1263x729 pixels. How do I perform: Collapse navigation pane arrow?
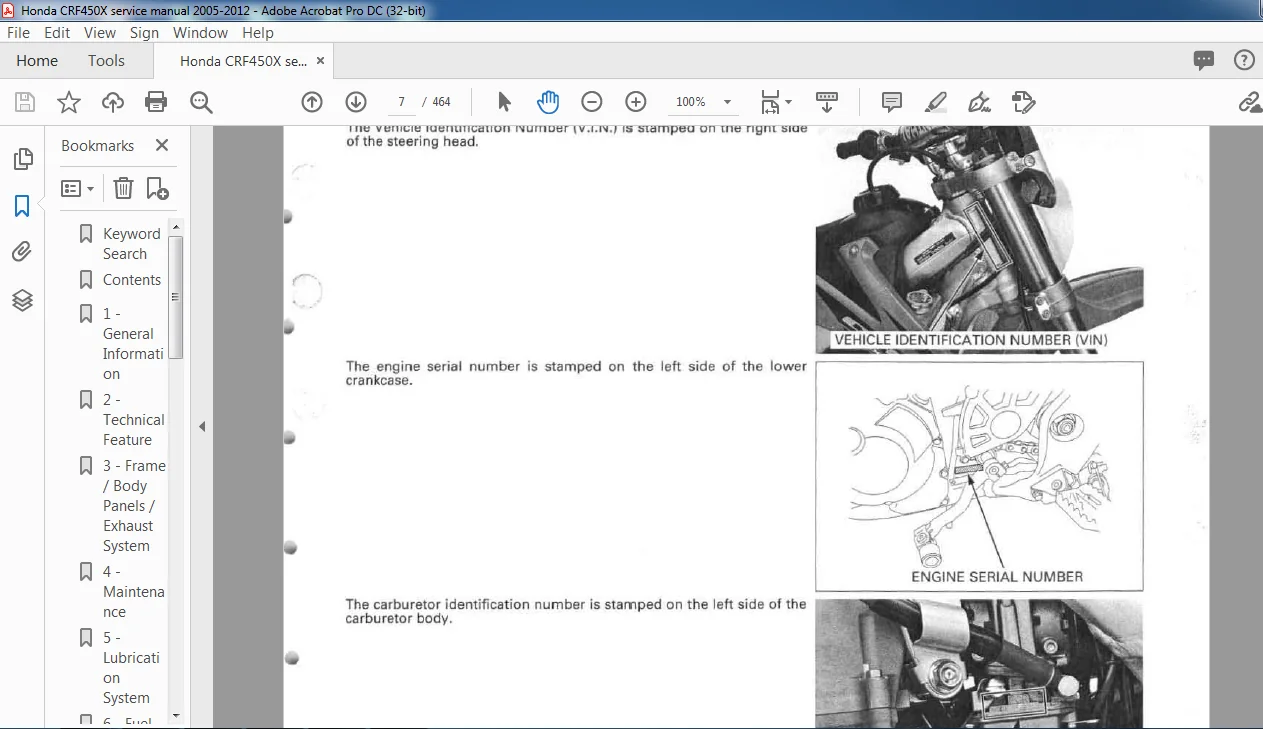[x=202, y=426]
